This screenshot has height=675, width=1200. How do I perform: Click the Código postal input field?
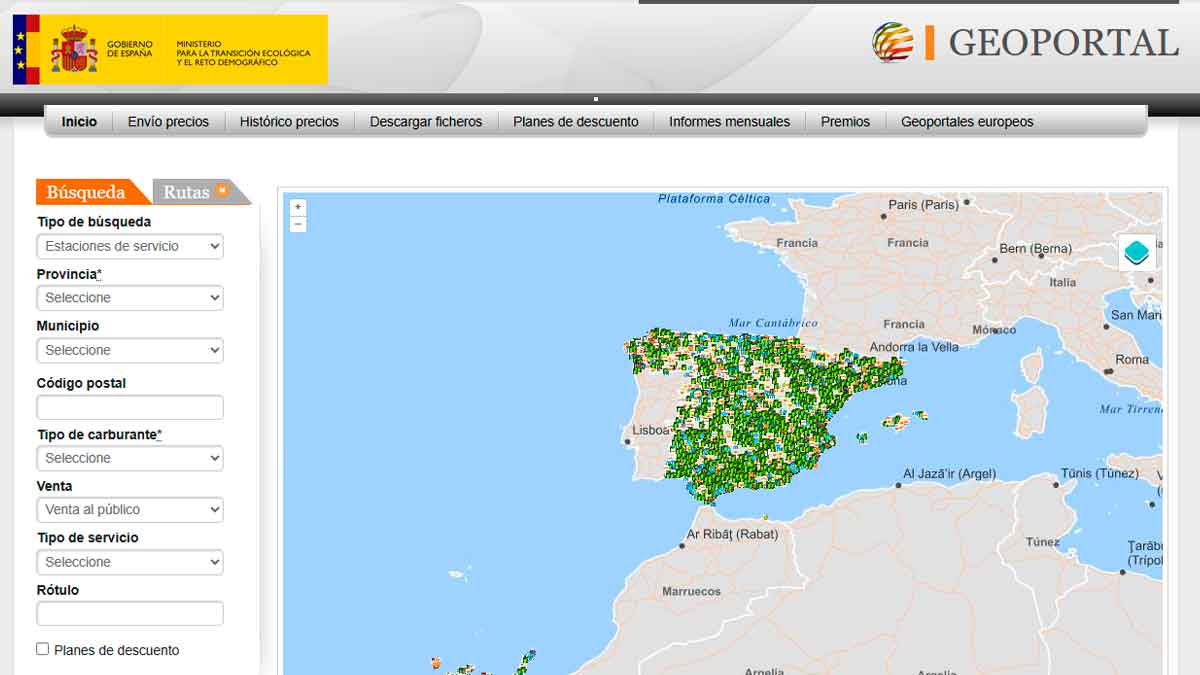130,408
